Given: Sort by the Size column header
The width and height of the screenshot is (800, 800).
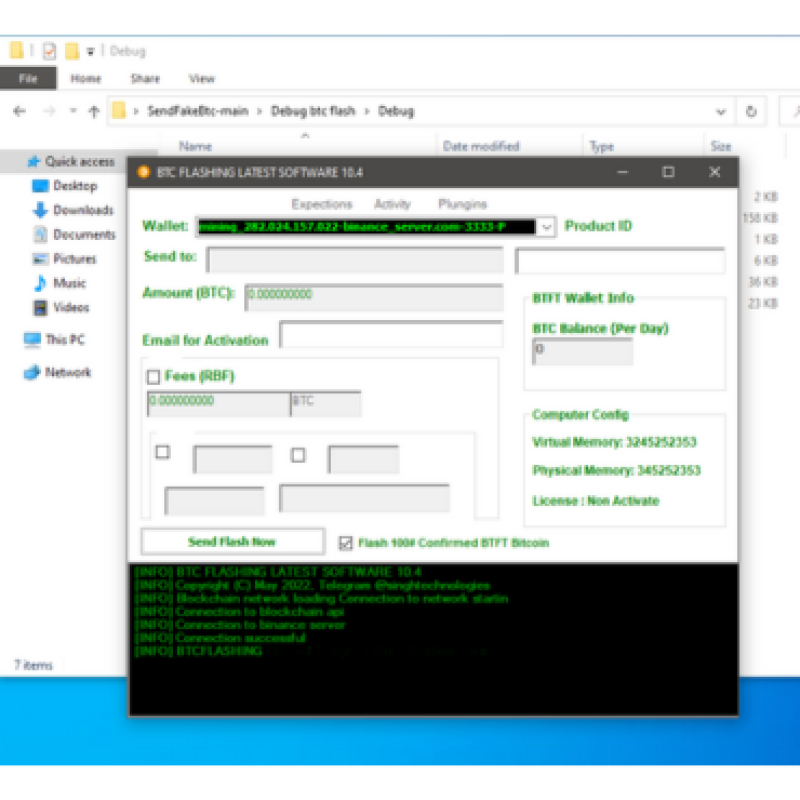Looking at the screenshot, I should (721, 146).
